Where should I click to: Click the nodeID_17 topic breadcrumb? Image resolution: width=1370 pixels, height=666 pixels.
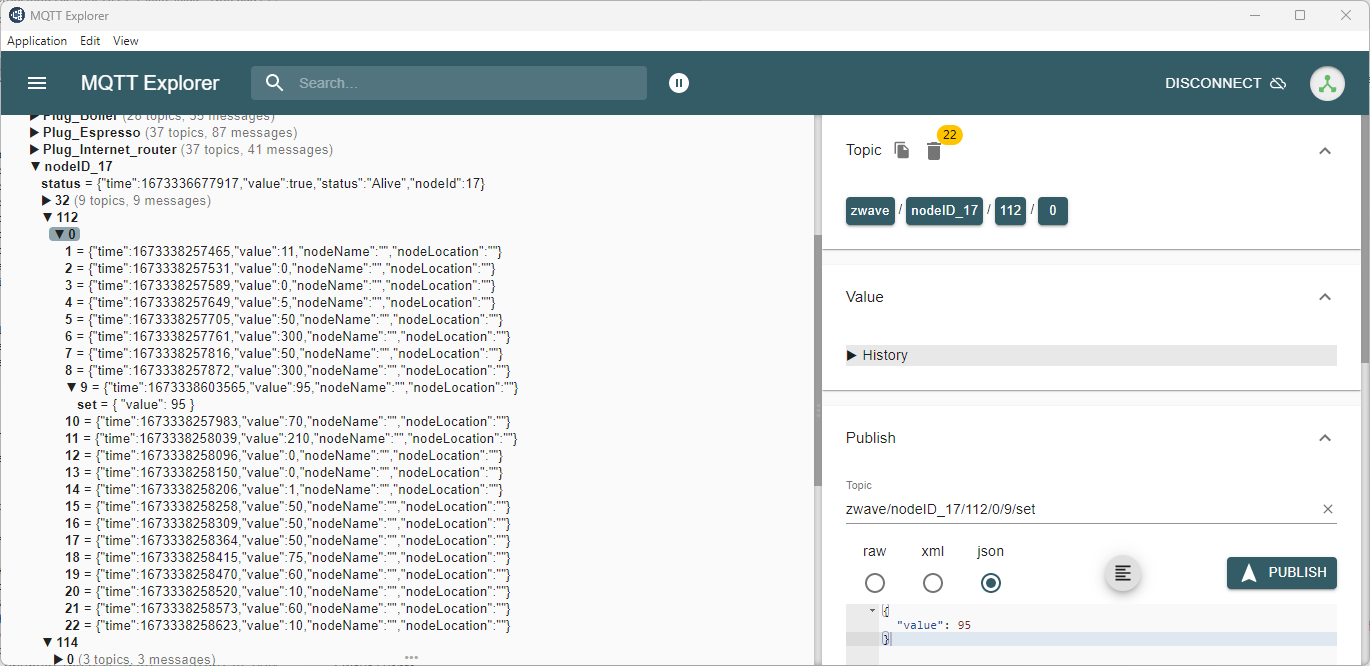tap(945, 211)
